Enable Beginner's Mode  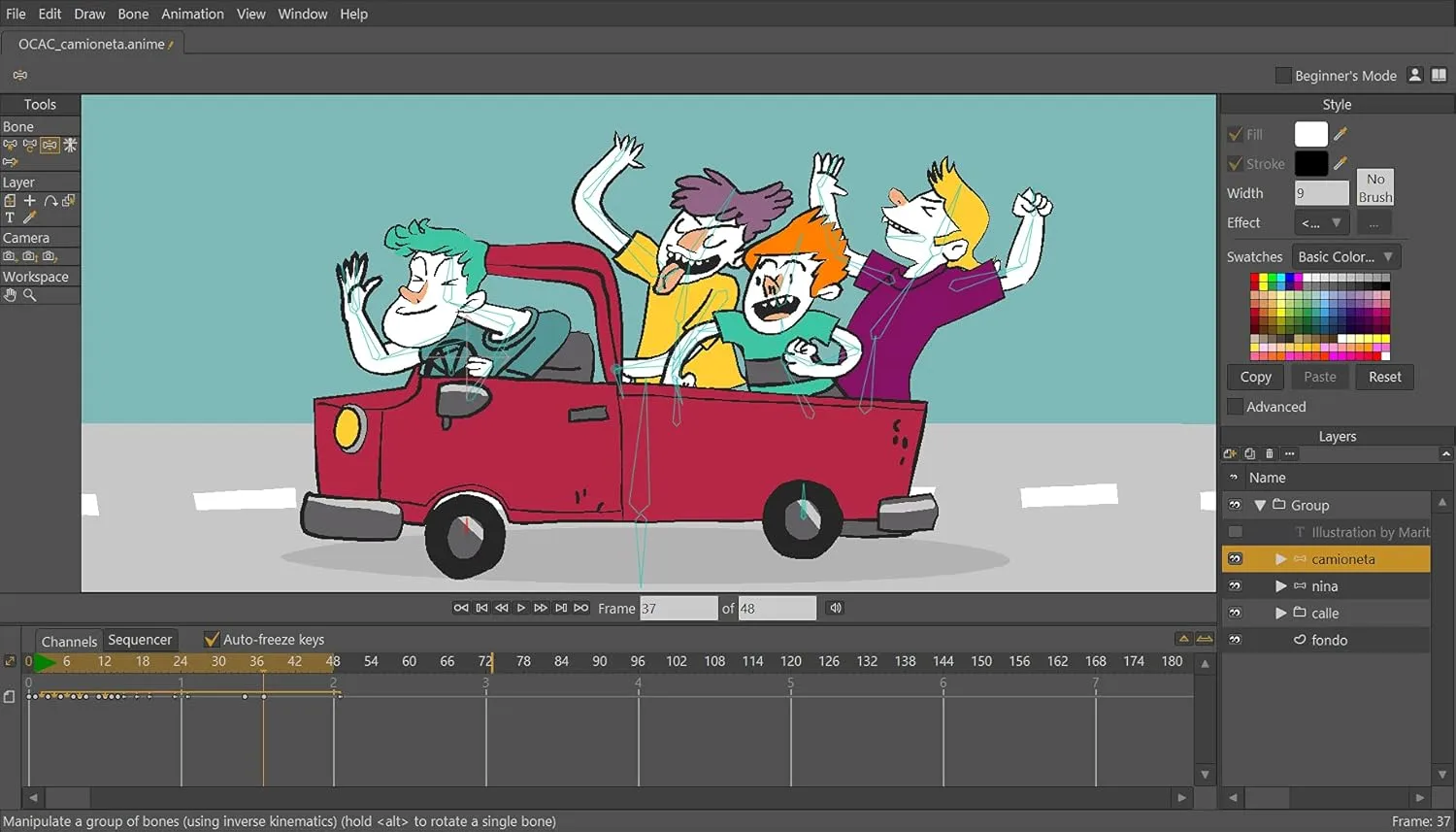1283,75
